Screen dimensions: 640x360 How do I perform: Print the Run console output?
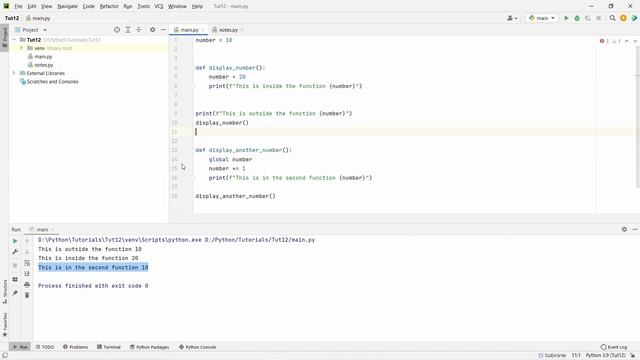(x=27, y=284)
